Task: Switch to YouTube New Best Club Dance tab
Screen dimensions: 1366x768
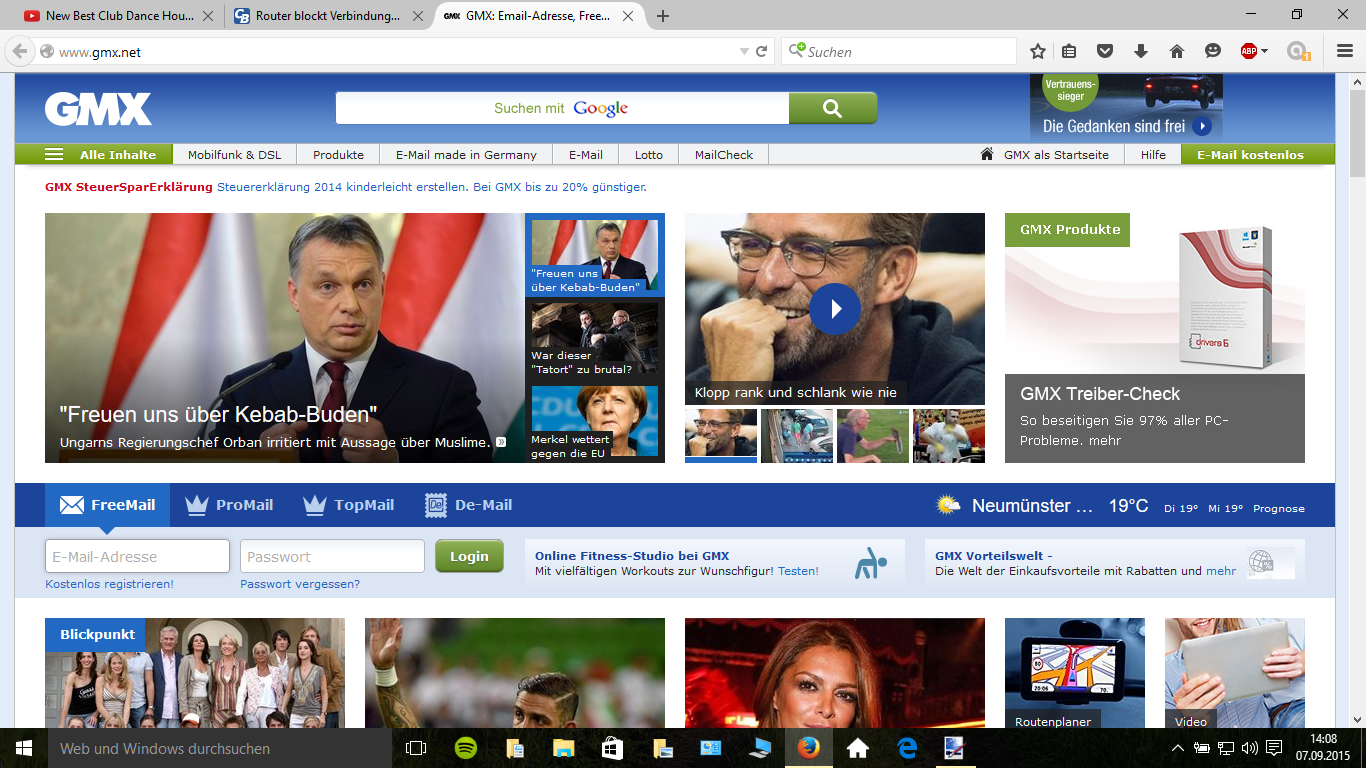Action: [118, 16]
